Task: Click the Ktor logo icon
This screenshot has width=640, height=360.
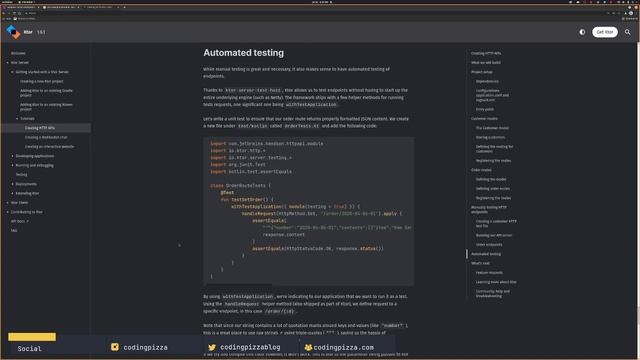Action: [13, 32]
